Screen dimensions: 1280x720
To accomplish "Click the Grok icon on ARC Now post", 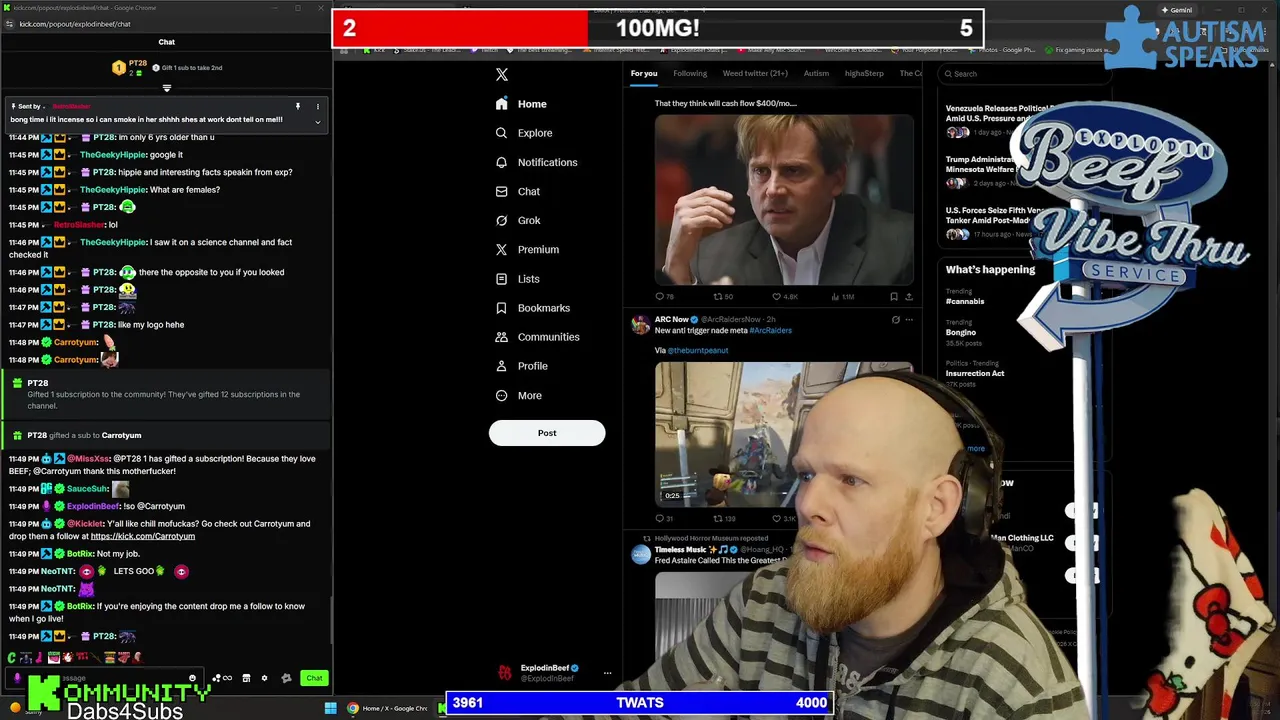I will [895, 320].
